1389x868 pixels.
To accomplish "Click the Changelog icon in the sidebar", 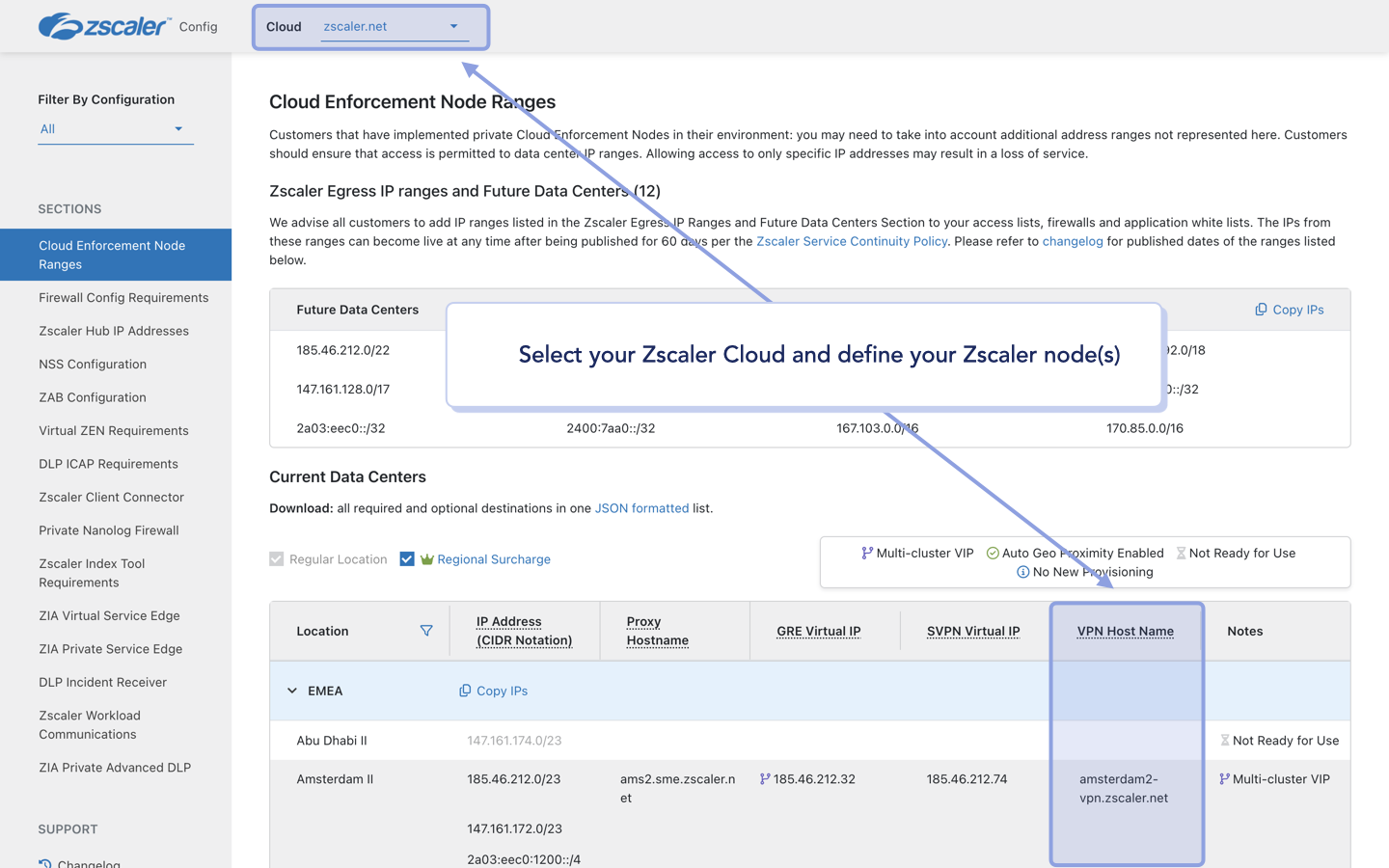I will (x=46, y=861).
